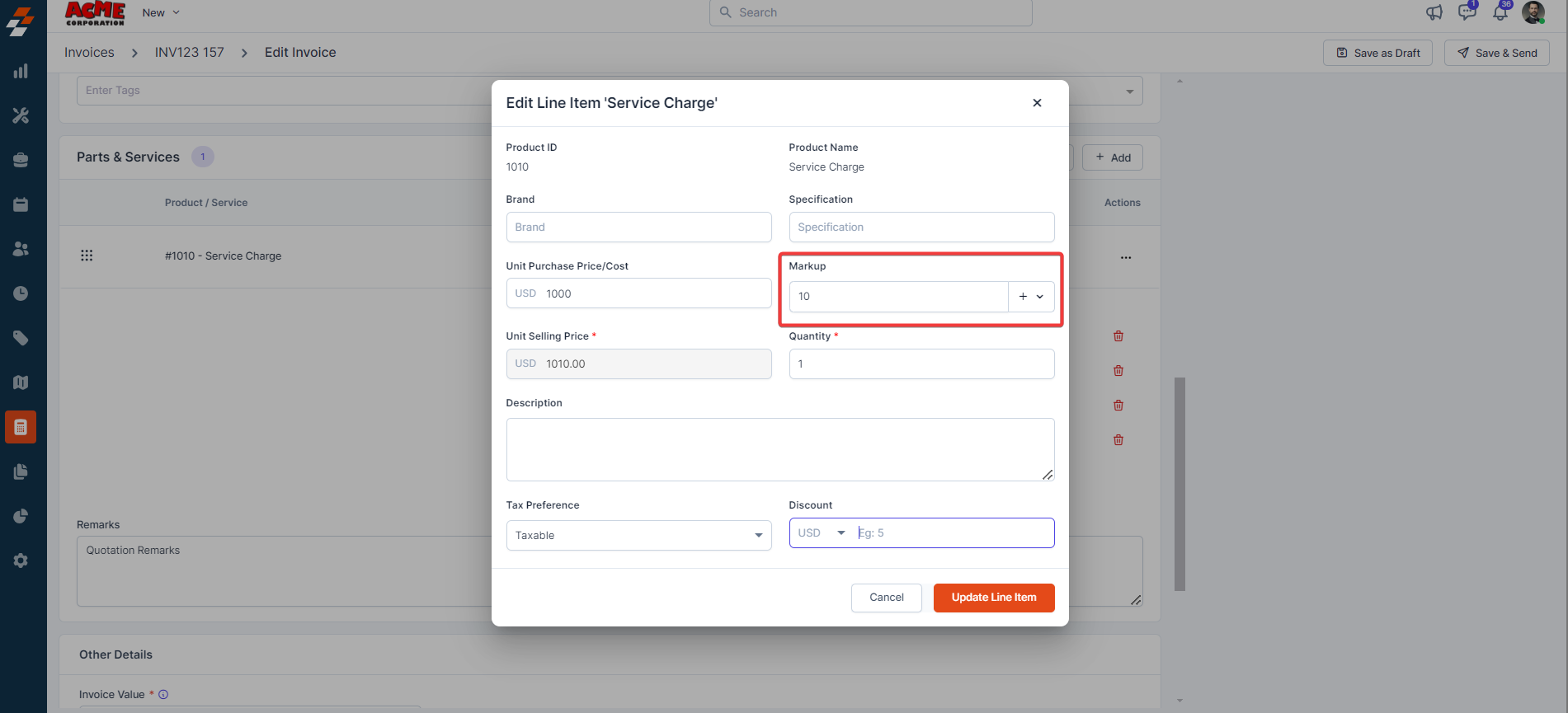Image resolution: width=1568 pixels, height=713 pixels.
Task: Open the notifications bell icon
Action: (x=1500, y=12)
